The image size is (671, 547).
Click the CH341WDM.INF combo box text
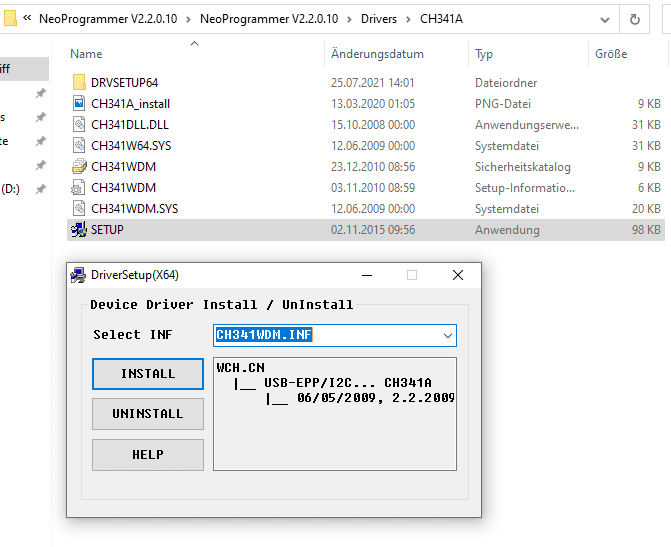[x=264, y=335]
